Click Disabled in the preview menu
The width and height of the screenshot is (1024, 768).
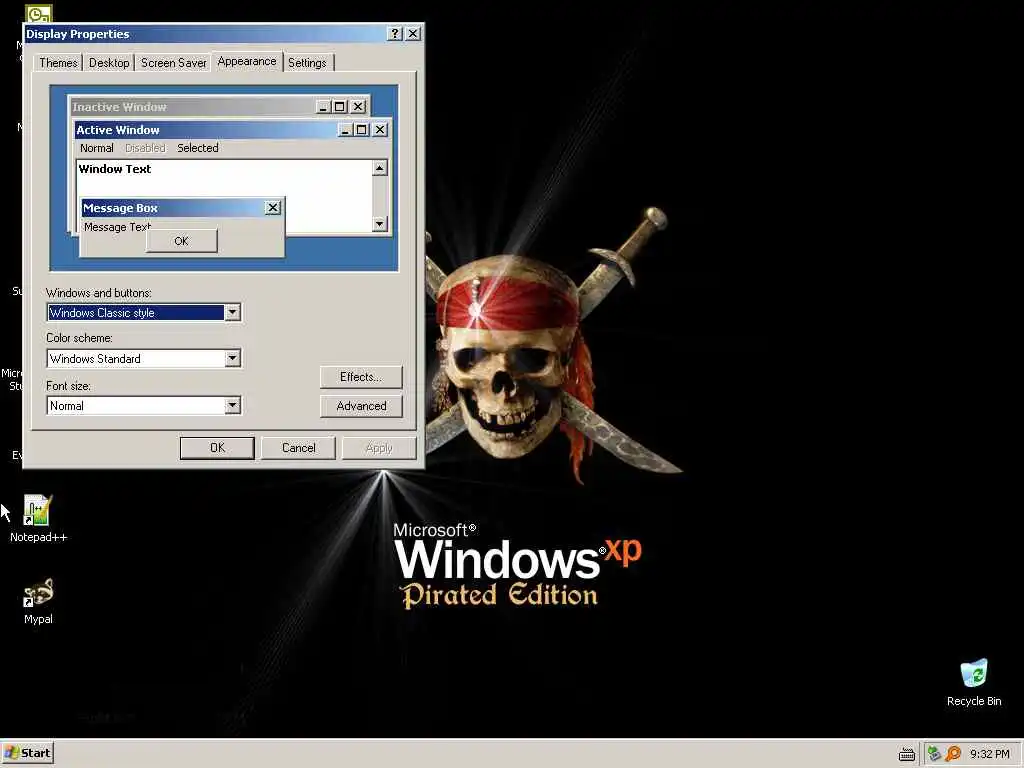coord(145,148)
